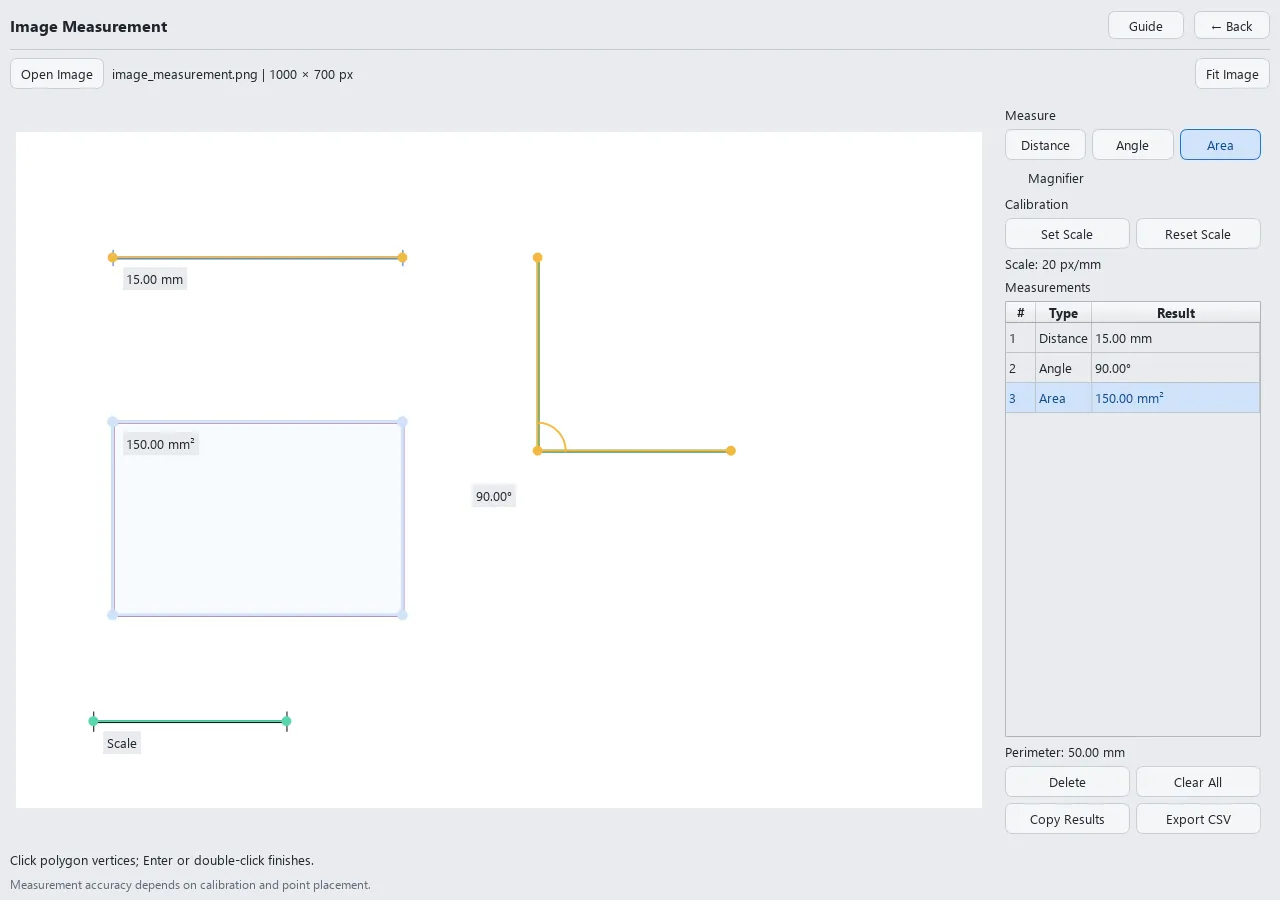Click Set Scale in Calibration
This screenshot has width=1280, height=900.
click(1067, 234)
